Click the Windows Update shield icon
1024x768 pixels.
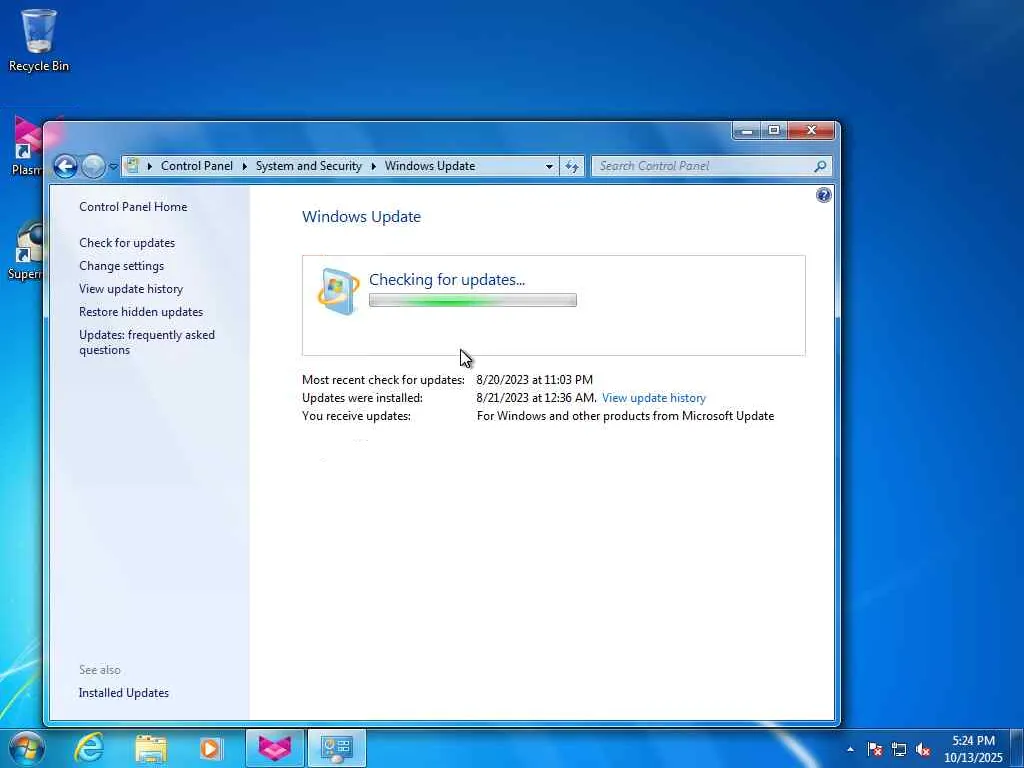(338, 291)
